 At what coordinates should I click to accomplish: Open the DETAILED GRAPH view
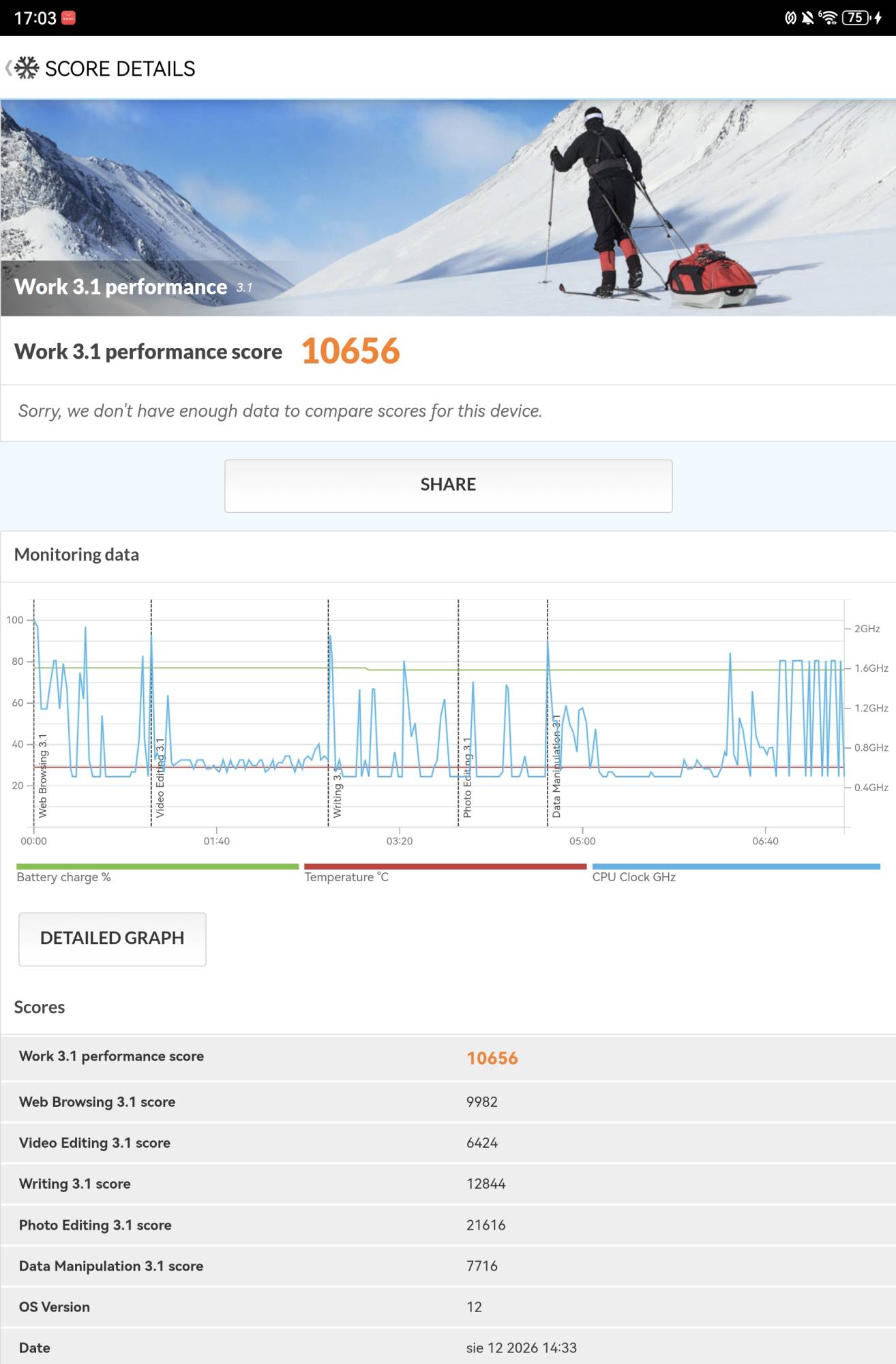point(113,938)
